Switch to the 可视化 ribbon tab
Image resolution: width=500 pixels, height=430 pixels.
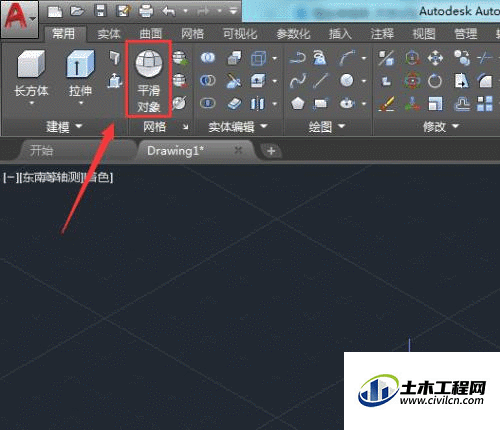(x=240, y=34)
